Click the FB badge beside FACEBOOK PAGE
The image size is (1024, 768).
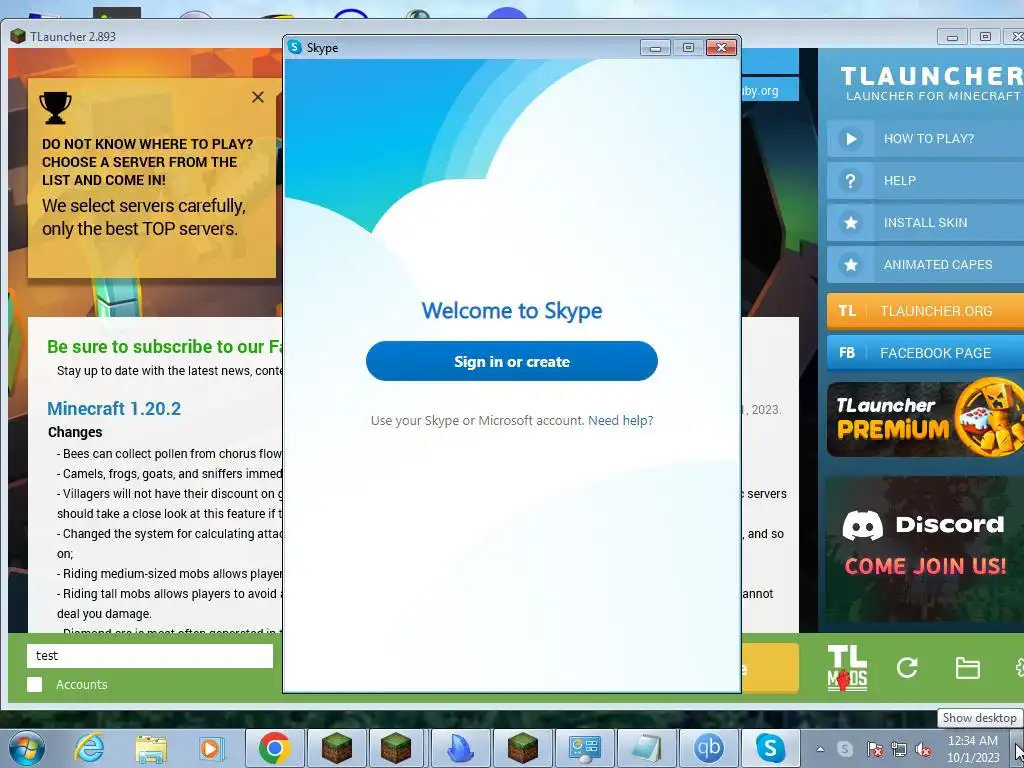[847, 353]
